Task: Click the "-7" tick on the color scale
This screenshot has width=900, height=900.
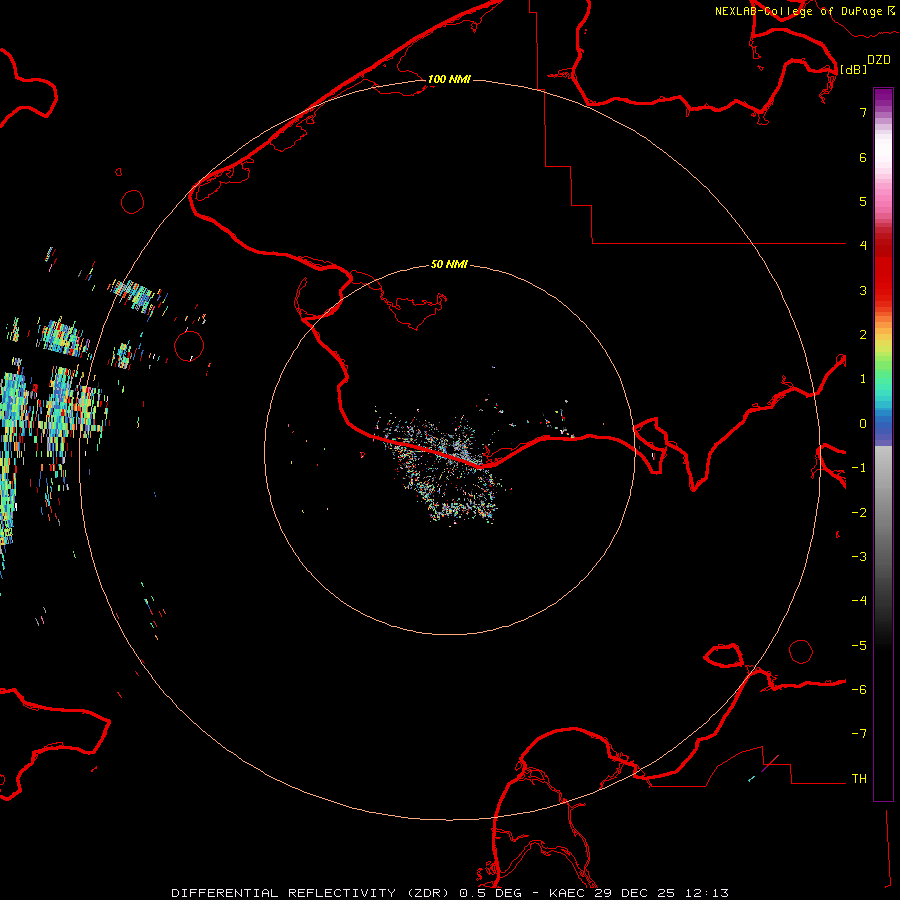Action: (x=859, y=734)
